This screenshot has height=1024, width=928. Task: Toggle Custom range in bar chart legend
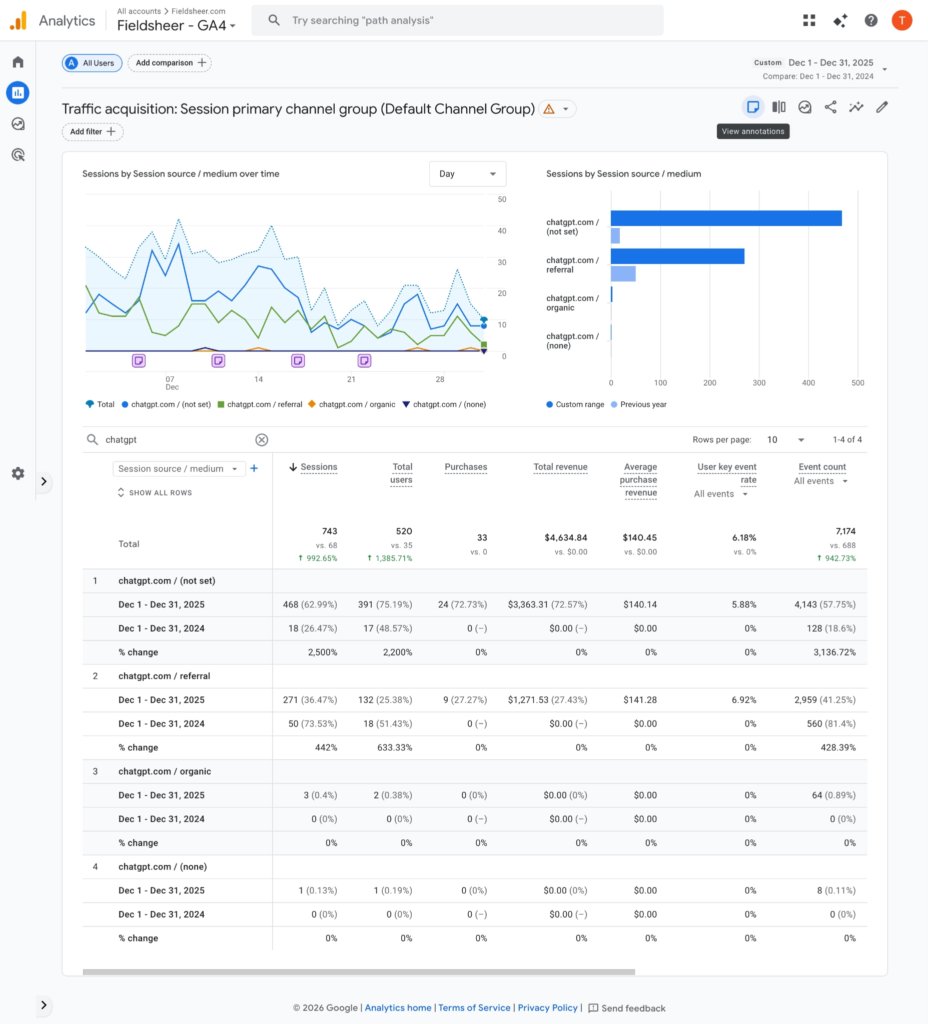(x=575, y=404)
